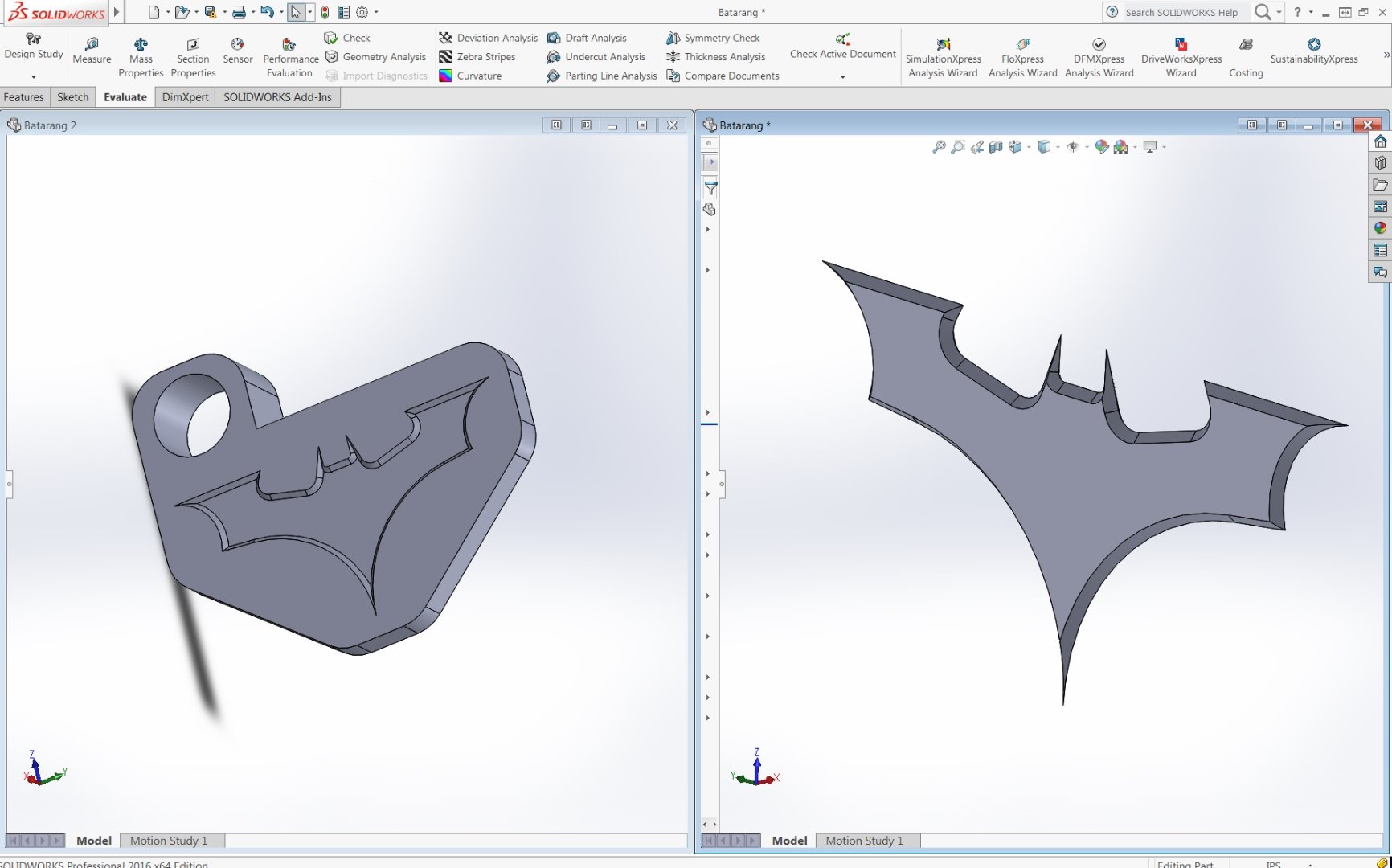Switch to the Sketch tab
The image size is (1392, 868).
72,97
